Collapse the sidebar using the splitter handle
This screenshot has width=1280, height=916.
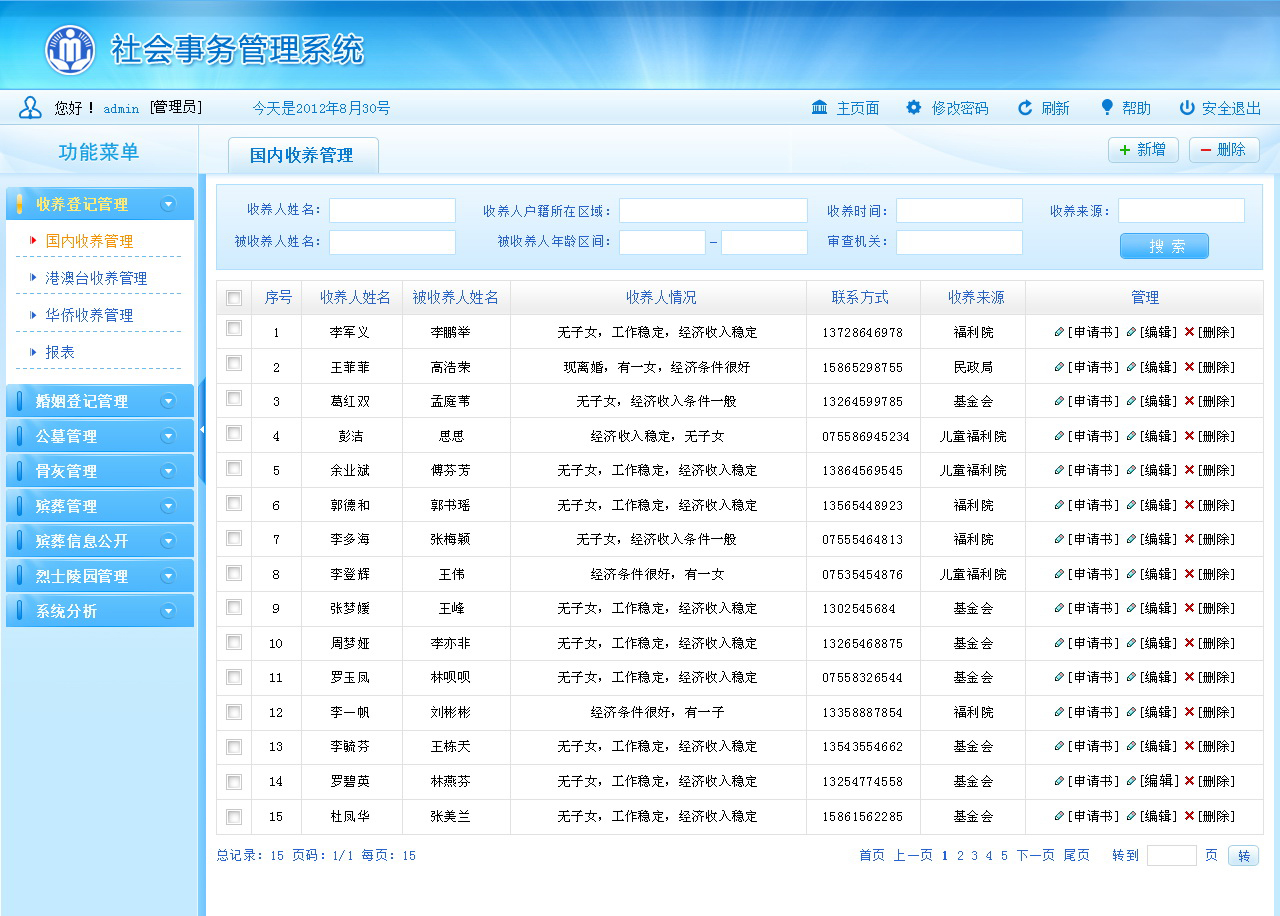coord(202,430)
